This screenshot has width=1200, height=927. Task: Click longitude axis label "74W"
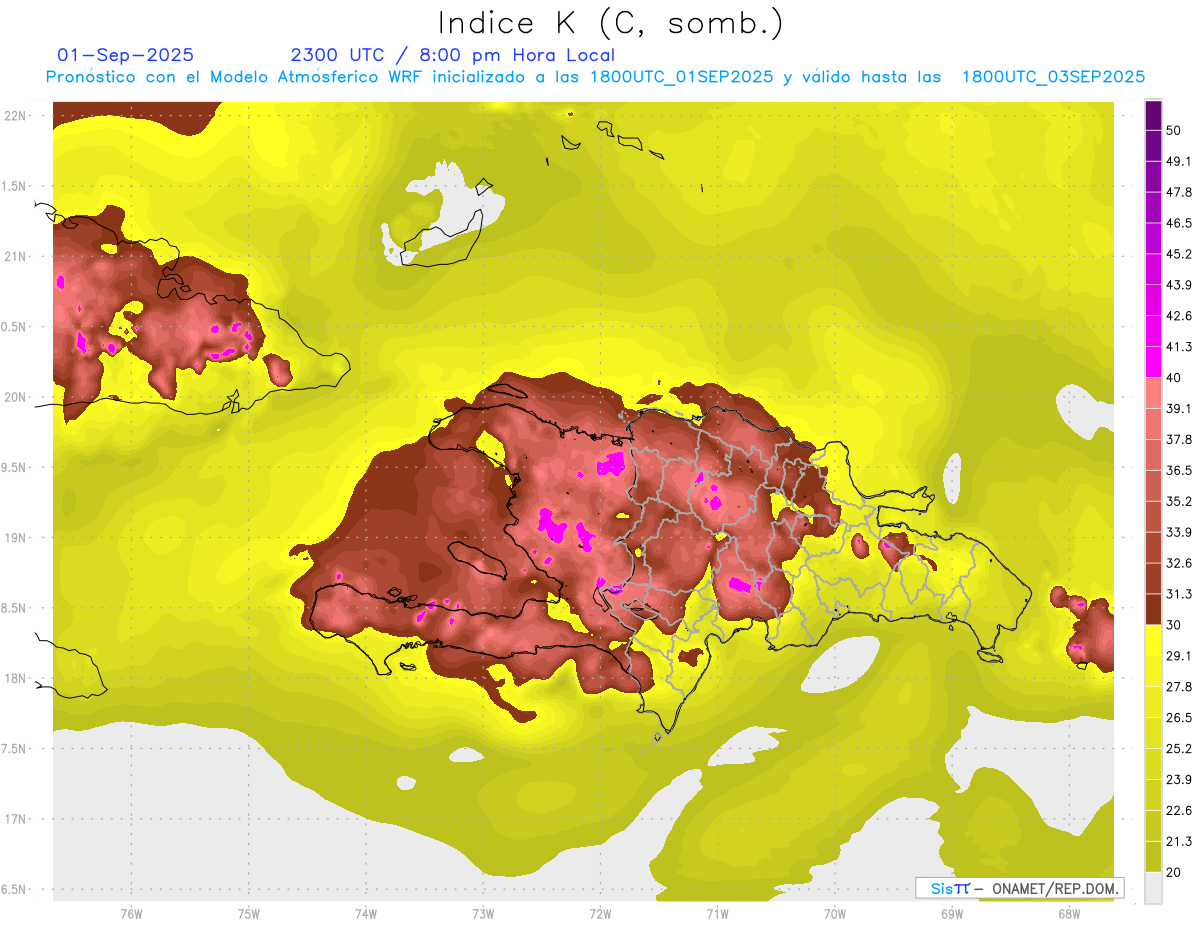(x=366, y=914)
